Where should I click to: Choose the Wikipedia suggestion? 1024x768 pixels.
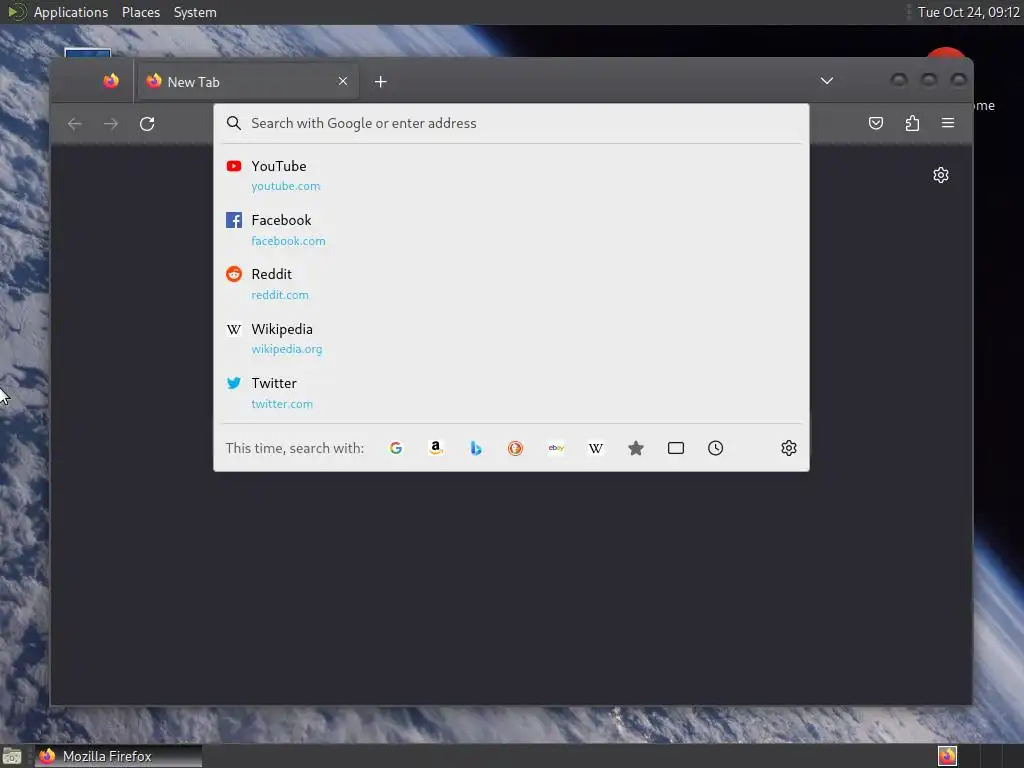pyautogui.click(x=511, y=338)
